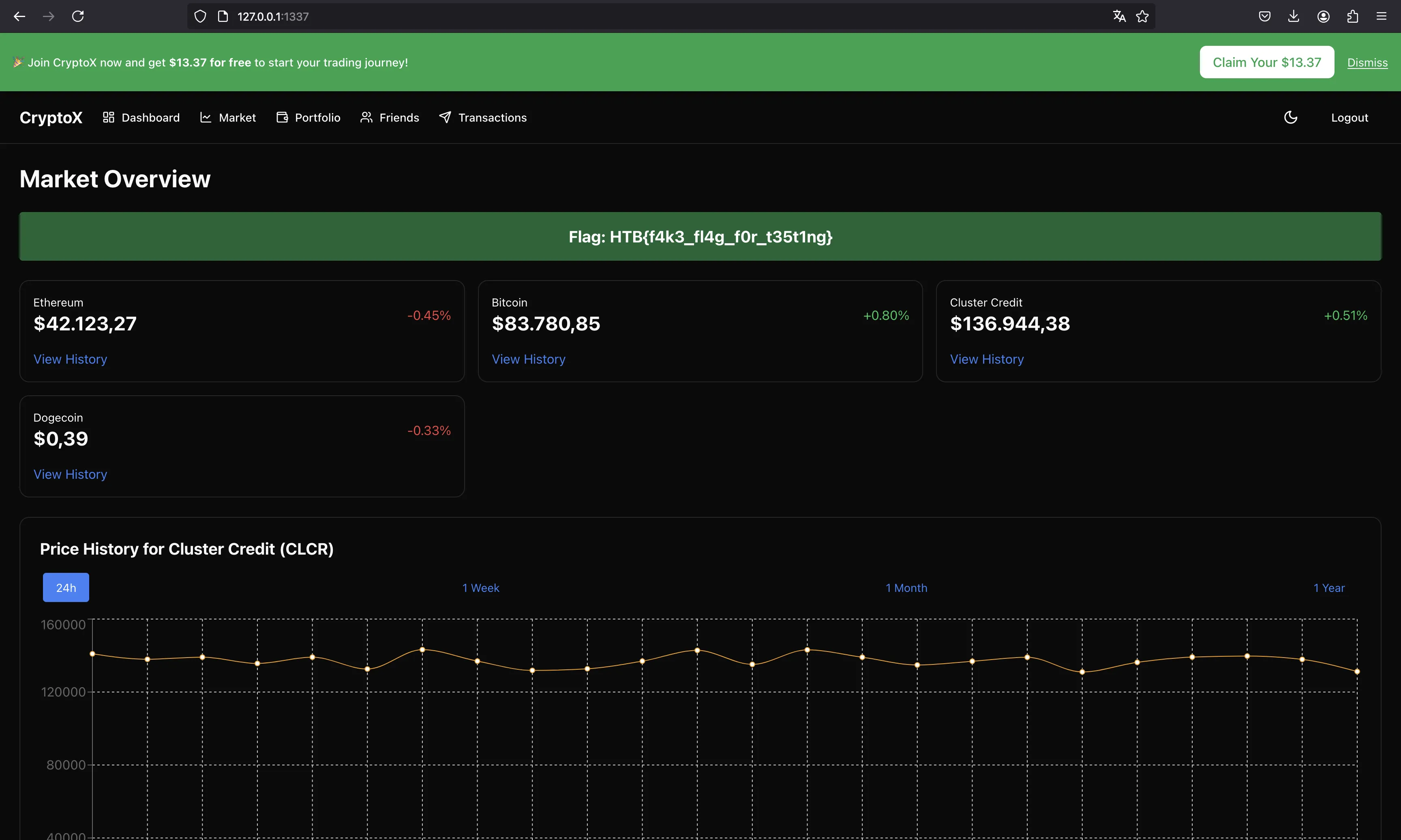1401x840 pixels.
Task: Click the -0.45% Ethereum change
Action: pos(429,315)
